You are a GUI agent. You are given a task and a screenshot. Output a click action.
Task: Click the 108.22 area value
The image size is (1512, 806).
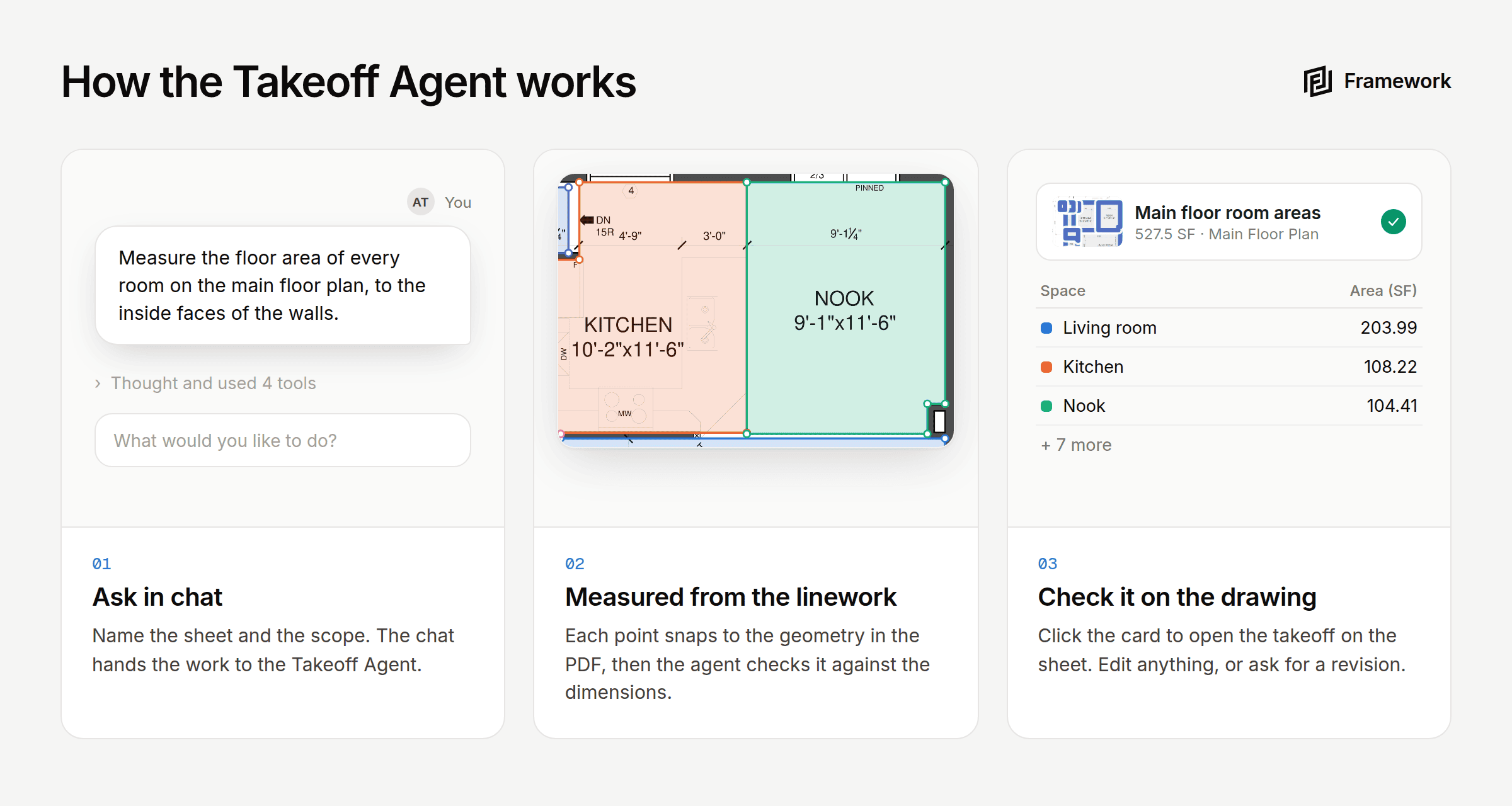point(1390,367)
